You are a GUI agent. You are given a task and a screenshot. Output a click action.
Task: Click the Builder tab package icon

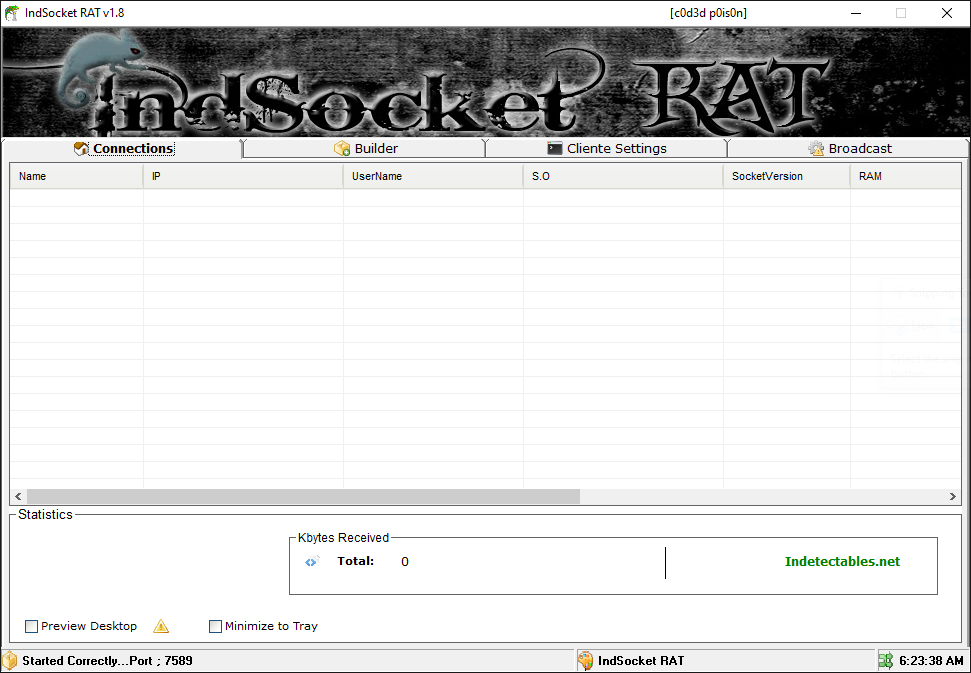coord(342,149)
